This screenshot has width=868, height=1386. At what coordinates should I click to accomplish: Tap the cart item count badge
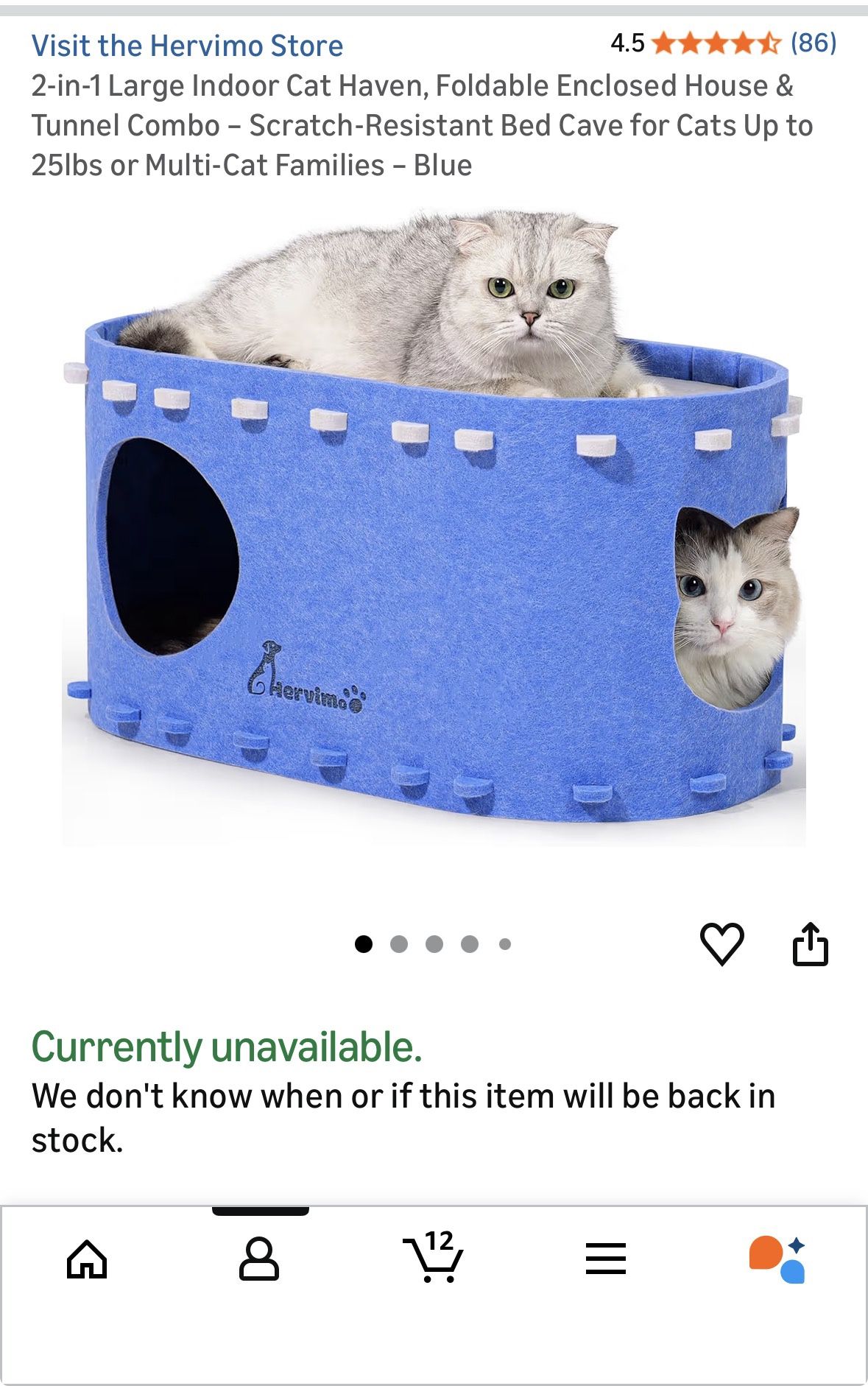coord(439,1241)
